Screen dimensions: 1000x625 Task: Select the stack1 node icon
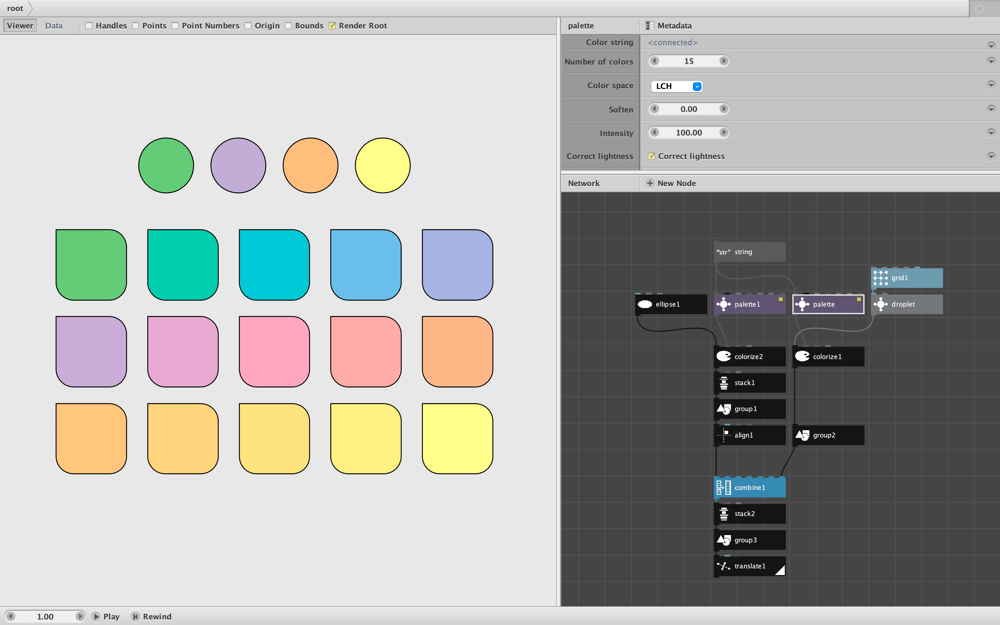pos(723,383)
